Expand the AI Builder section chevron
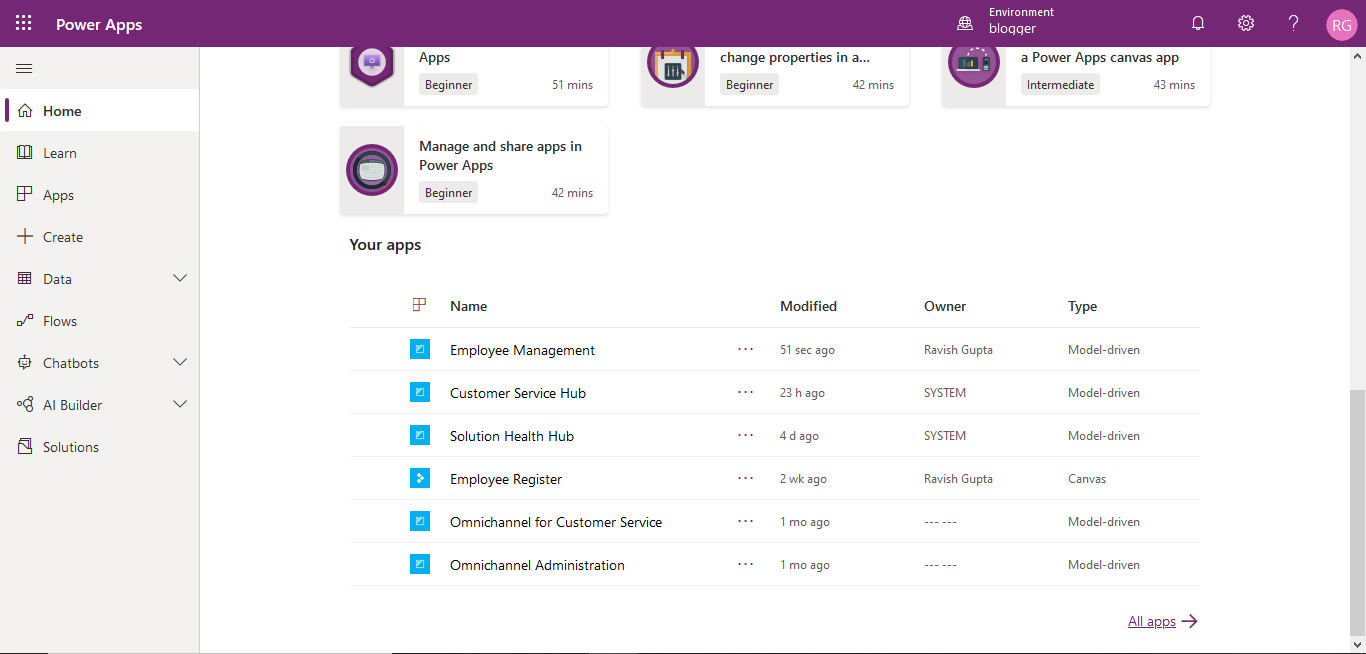Screen dimensions: 1366x654 tap(180, 404)
